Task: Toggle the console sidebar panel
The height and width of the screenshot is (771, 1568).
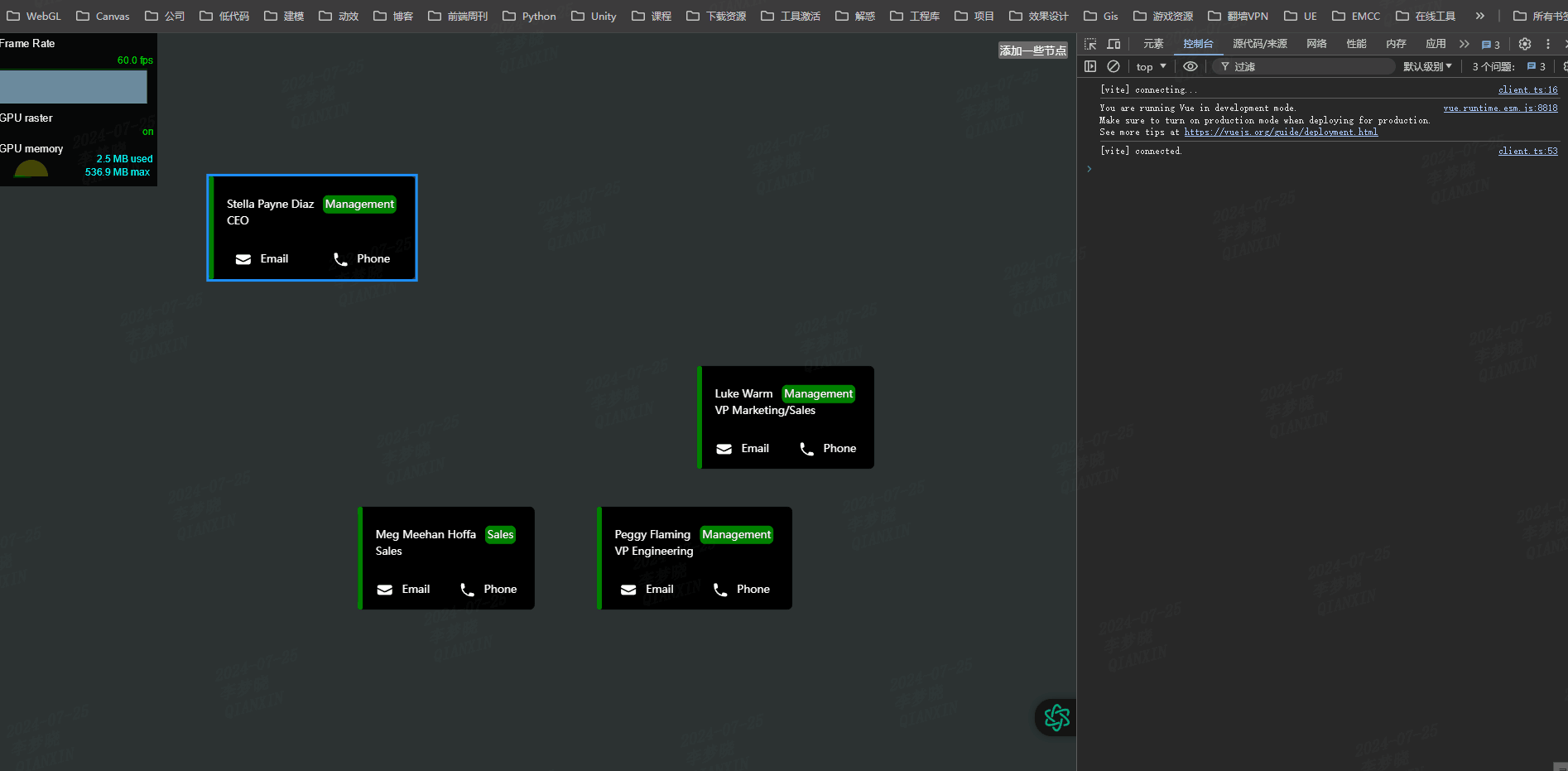Action: point(1090,66)
